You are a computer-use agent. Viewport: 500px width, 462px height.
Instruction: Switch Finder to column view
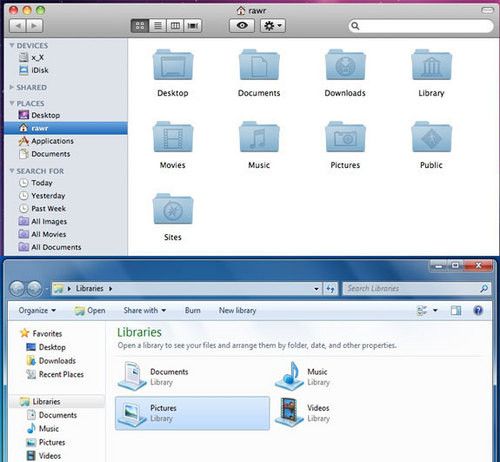coord(175,26)
